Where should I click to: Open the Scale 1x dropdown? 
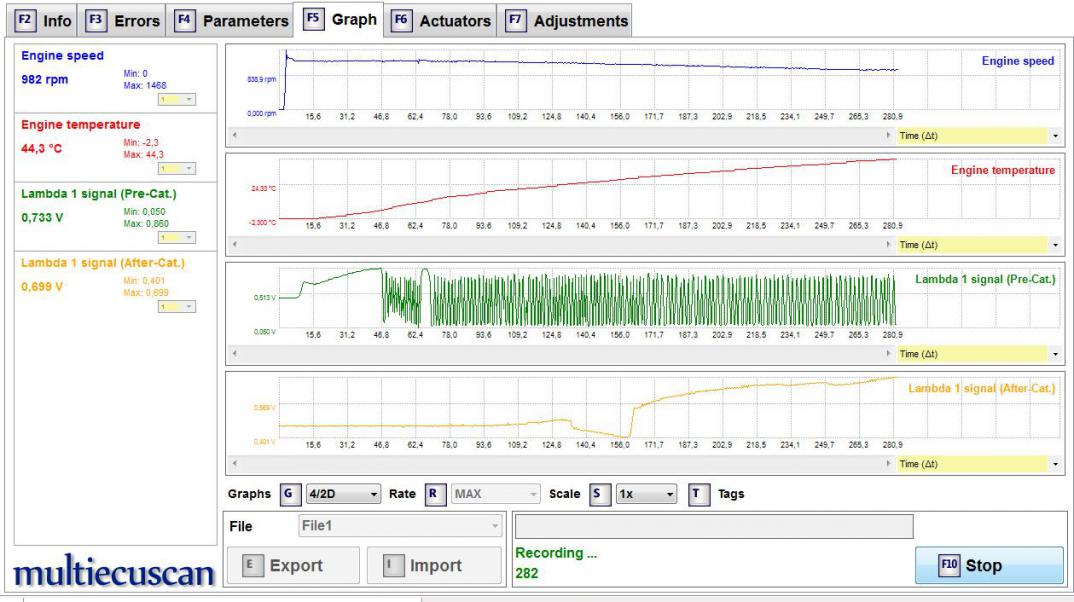pos(646,494)
